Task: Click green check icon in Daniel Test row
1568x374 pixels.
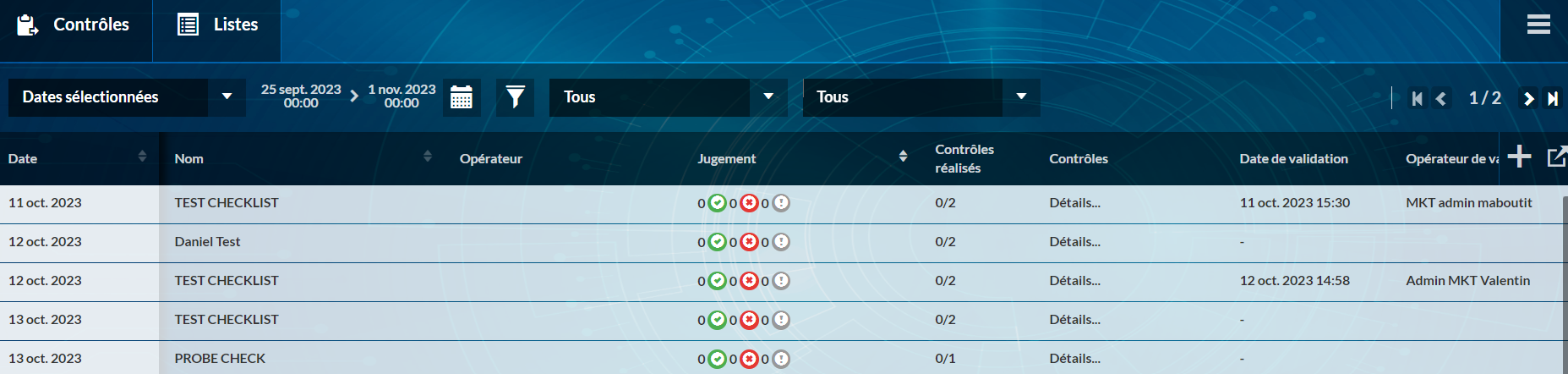Action: pyautogui.click(x=717, y=242)
